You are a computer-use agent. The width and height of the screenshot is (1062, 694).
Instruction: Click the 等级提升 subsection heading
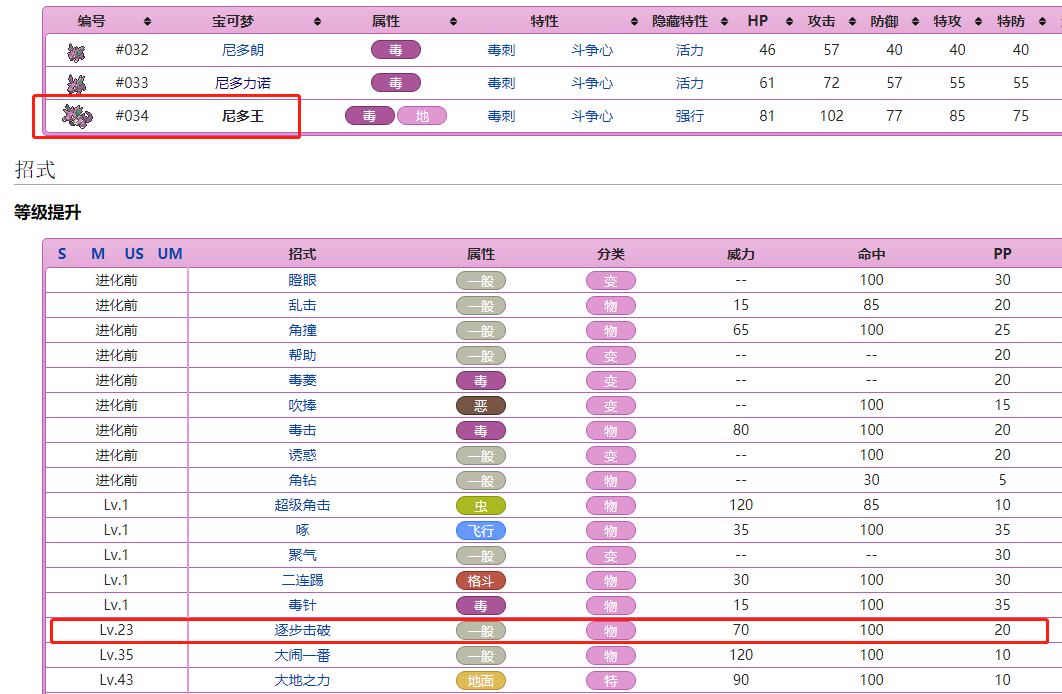tap(47, 213)
